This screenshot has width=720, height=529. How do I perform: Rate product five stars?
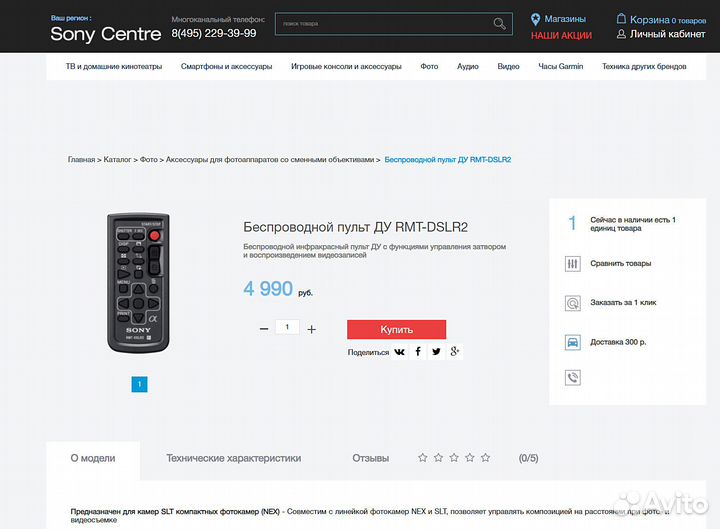coord(485,458)
